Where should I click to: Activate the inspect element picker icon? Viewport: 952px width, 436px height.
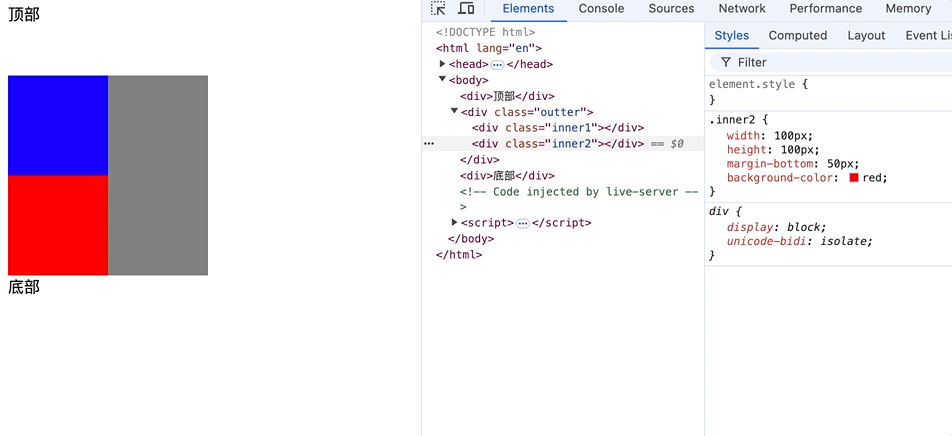click(x=438, y=9)
